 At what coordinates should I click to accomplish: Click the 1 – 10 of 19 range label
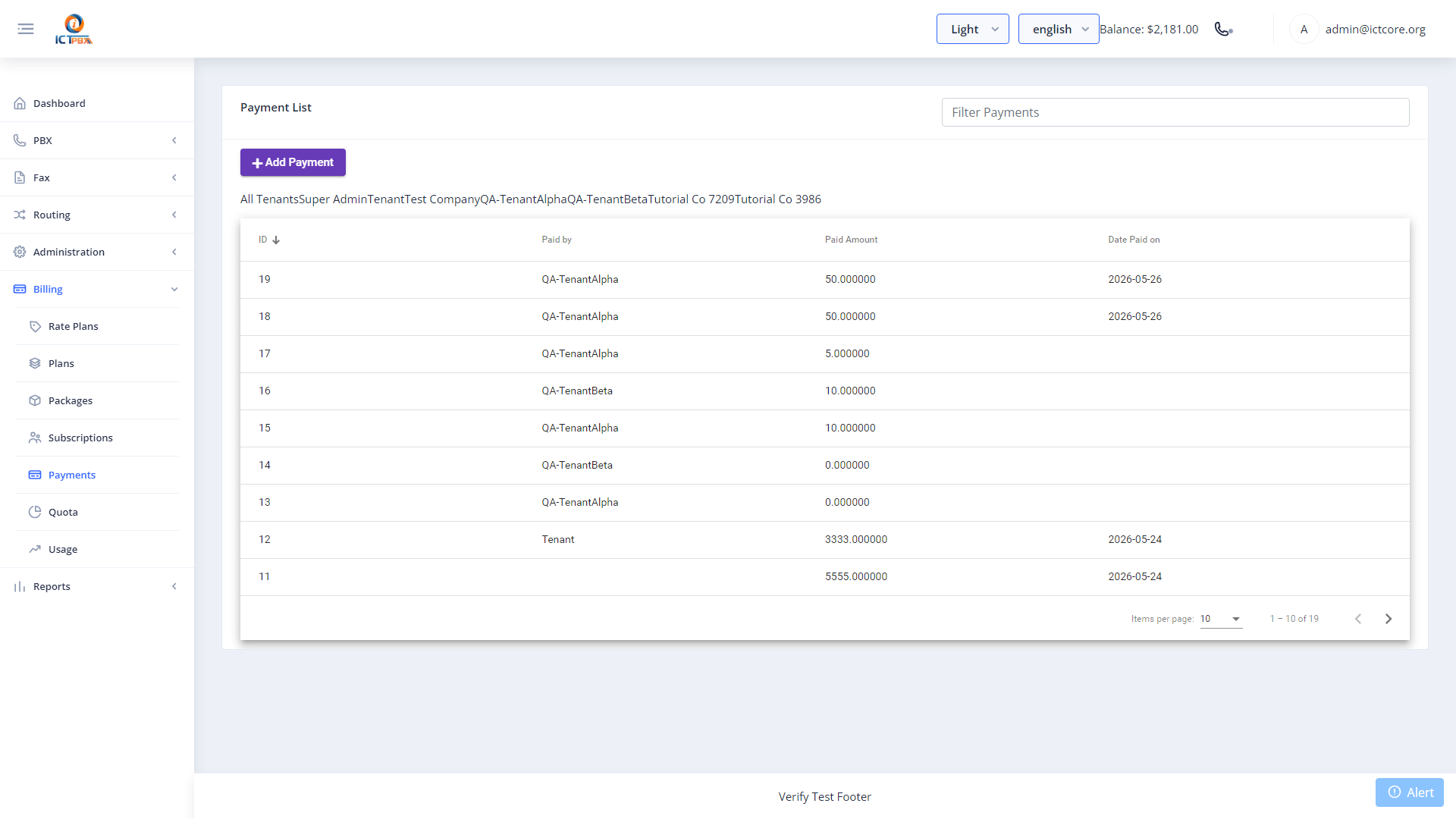(x=1294, y=619)
